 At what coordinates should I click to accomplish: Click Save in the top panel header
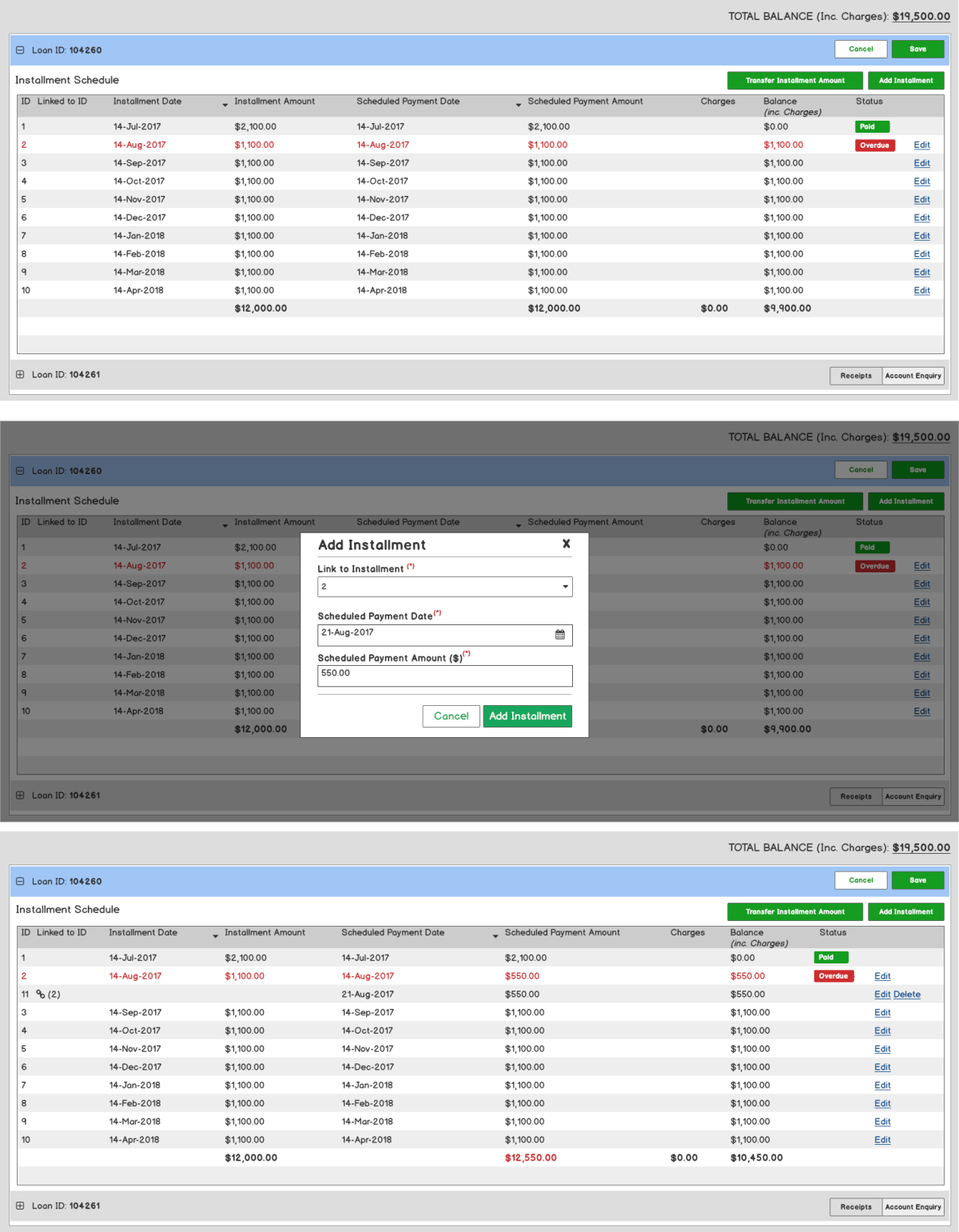918,49
